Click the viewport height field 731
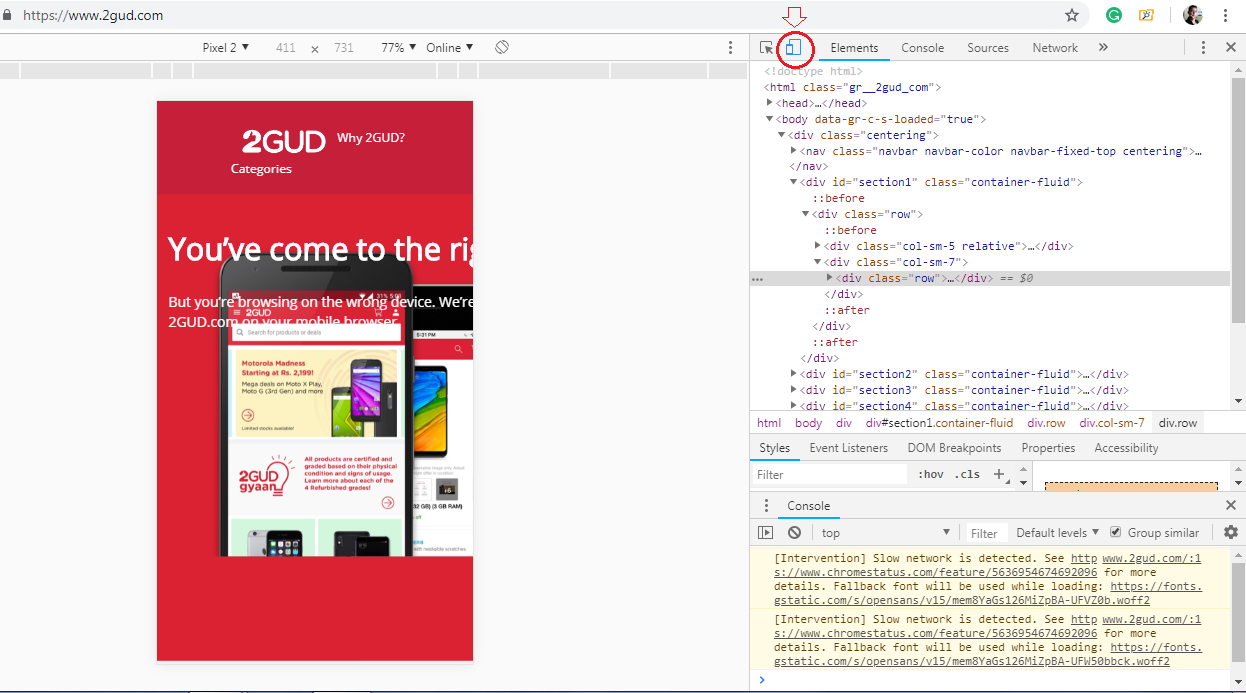 [344, 47]
